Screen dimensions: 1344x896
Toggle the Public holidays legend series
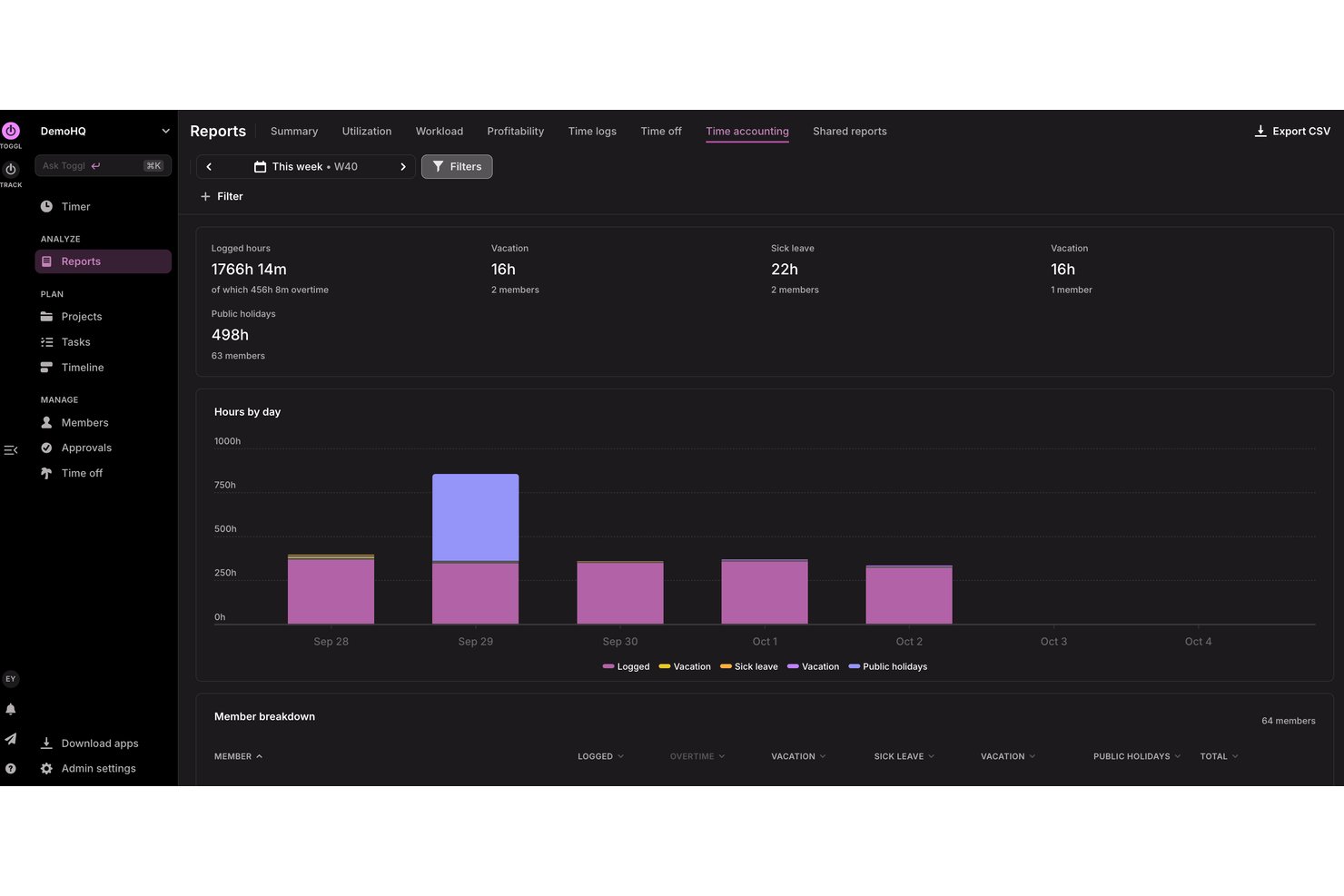click(888, 667)
